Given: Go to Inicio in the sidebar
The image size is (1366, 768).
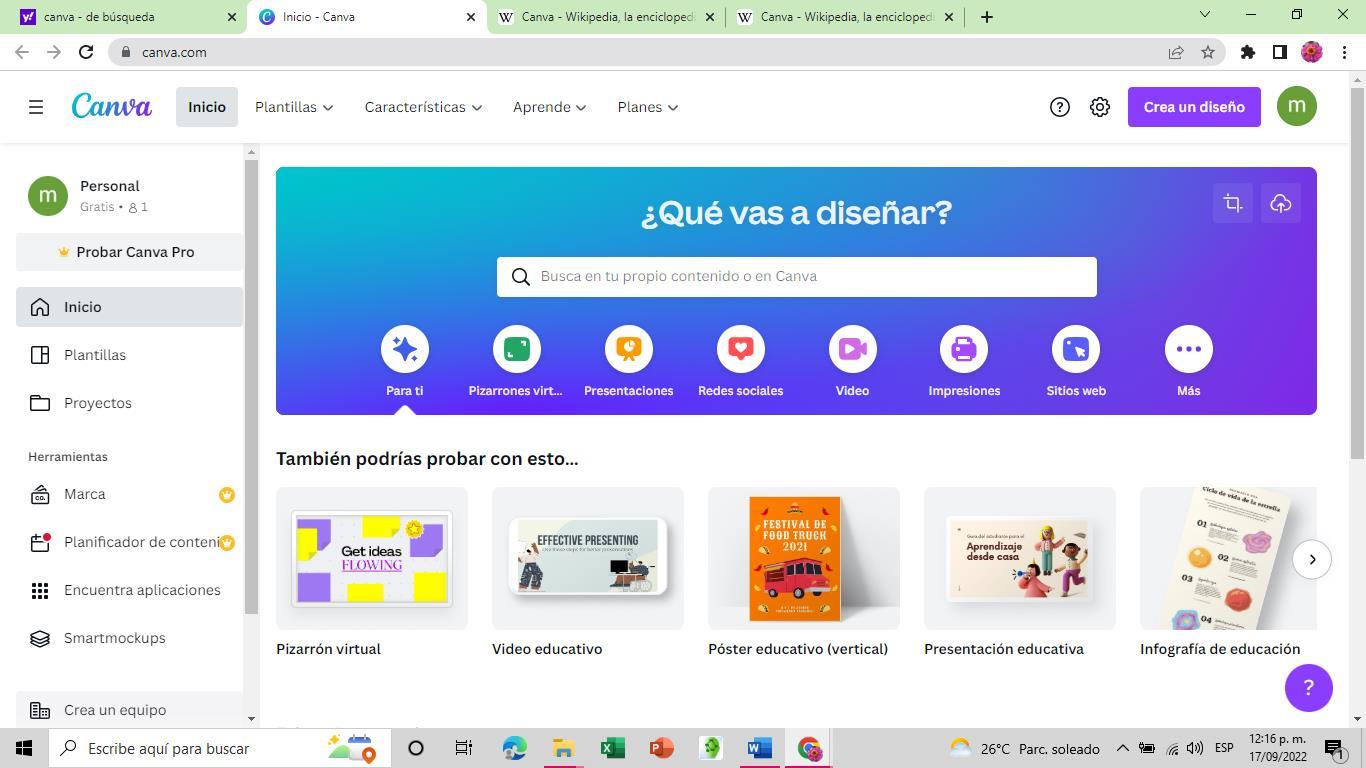Looking at the screenshot, I should (x=129, y=307).
